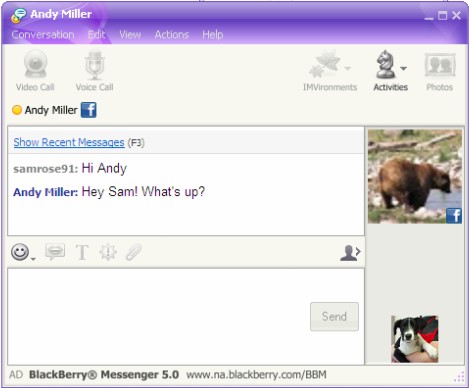Screen dimensions: 469x388
Task: Click the audibles speech bubble icon
Action: point(55,252)
